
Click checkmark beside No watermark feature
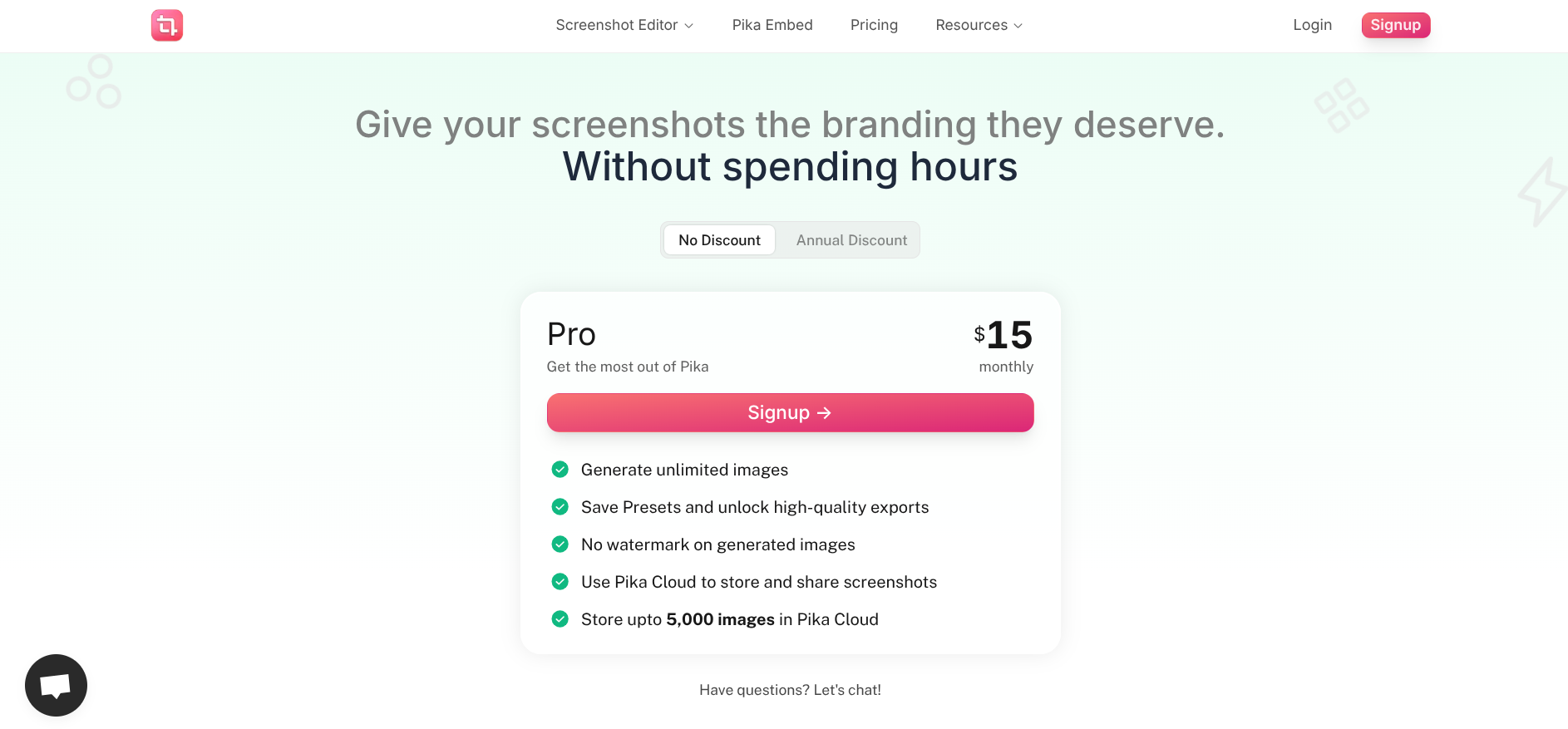pyautogui.click(x=560, y=544)
